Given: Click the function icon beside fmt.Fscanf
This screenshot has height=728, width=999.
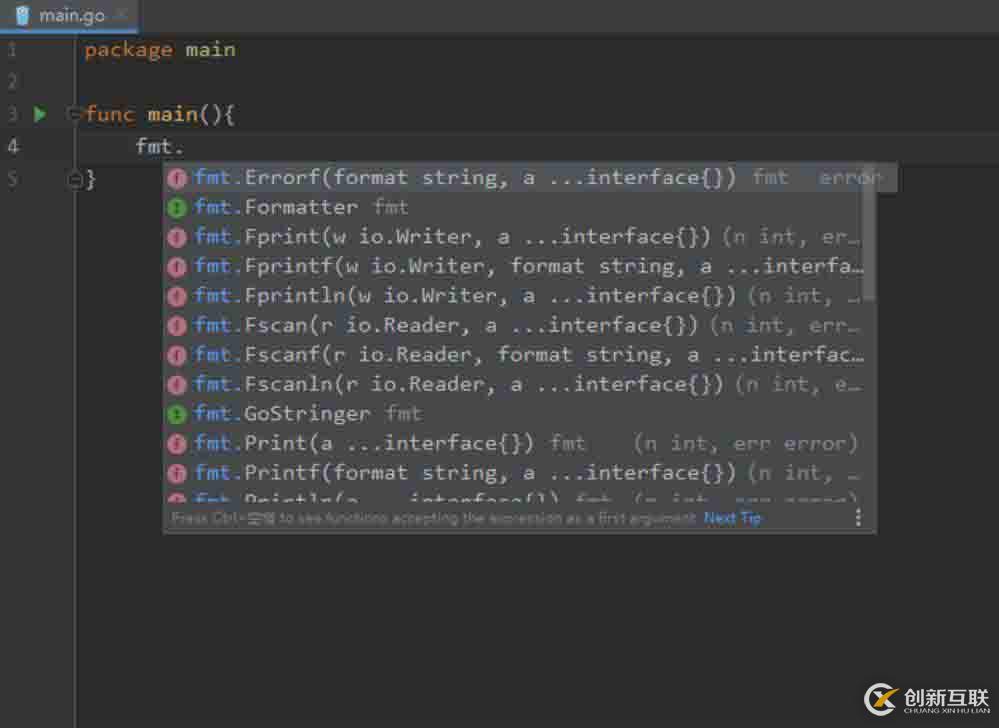Looking at the screenshot, I should (177, 355).
